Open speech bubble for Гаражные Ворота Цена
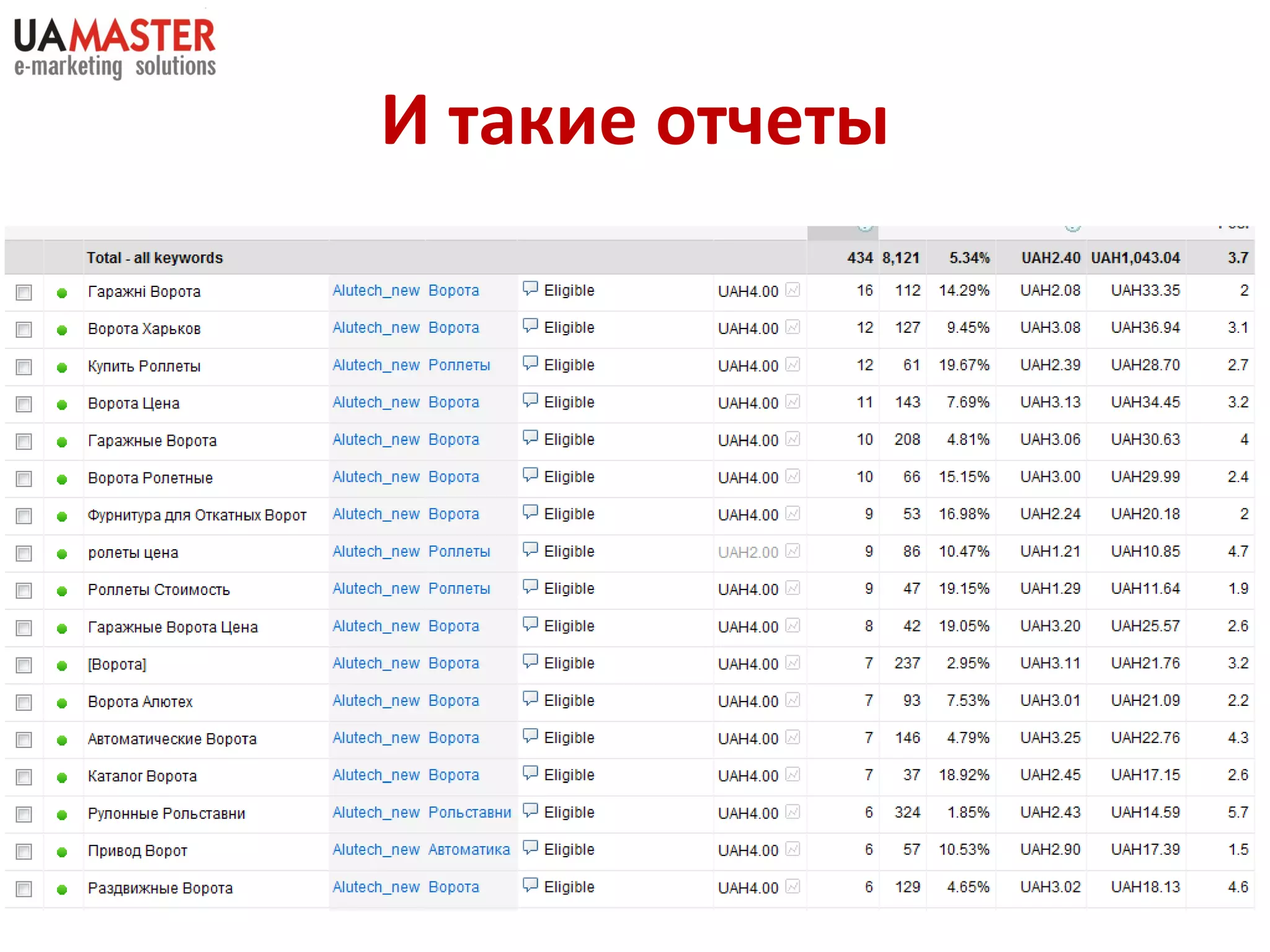Image resolution: width=1270 pixels, height=952 pixels. pos(530,624)
